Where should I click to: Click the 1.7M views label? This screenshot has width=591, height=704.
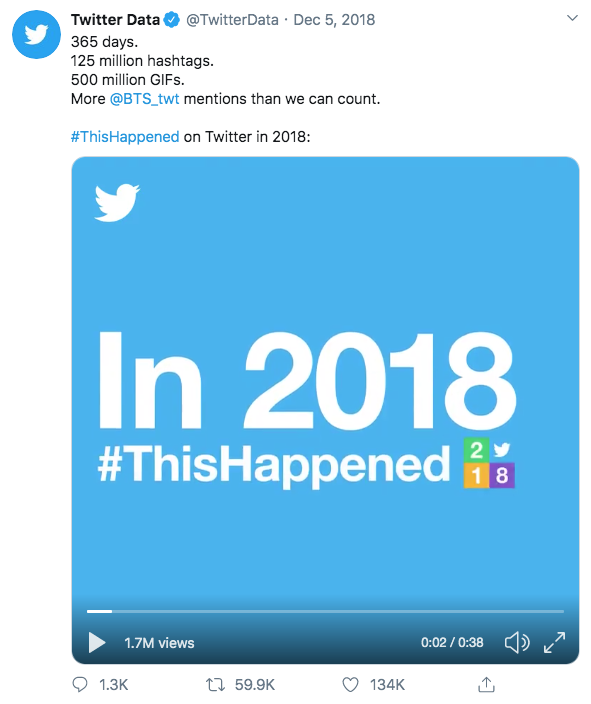tap(159, 643)
